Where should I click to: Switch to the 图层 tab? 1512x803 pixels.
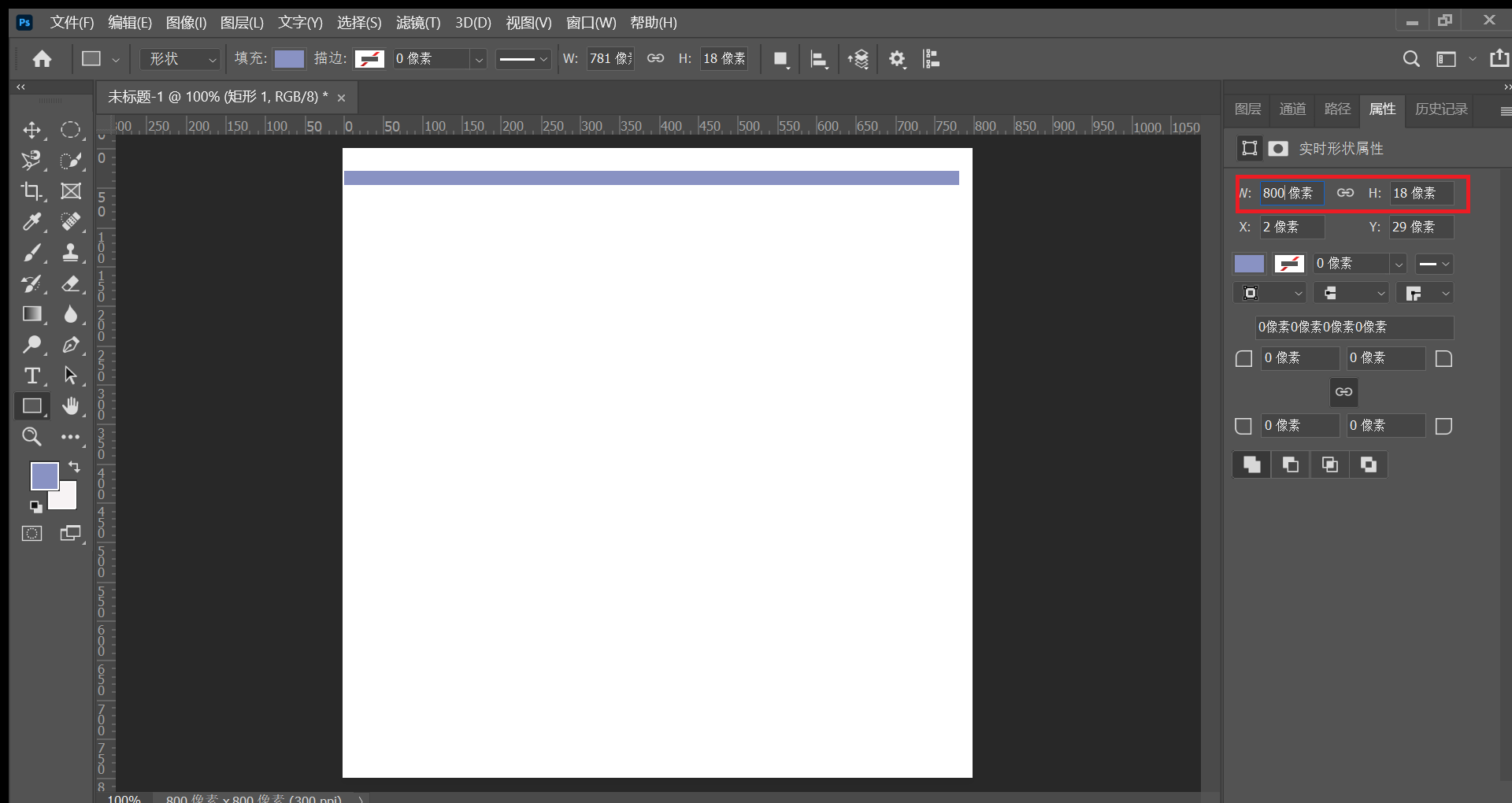click(1247, 109)
